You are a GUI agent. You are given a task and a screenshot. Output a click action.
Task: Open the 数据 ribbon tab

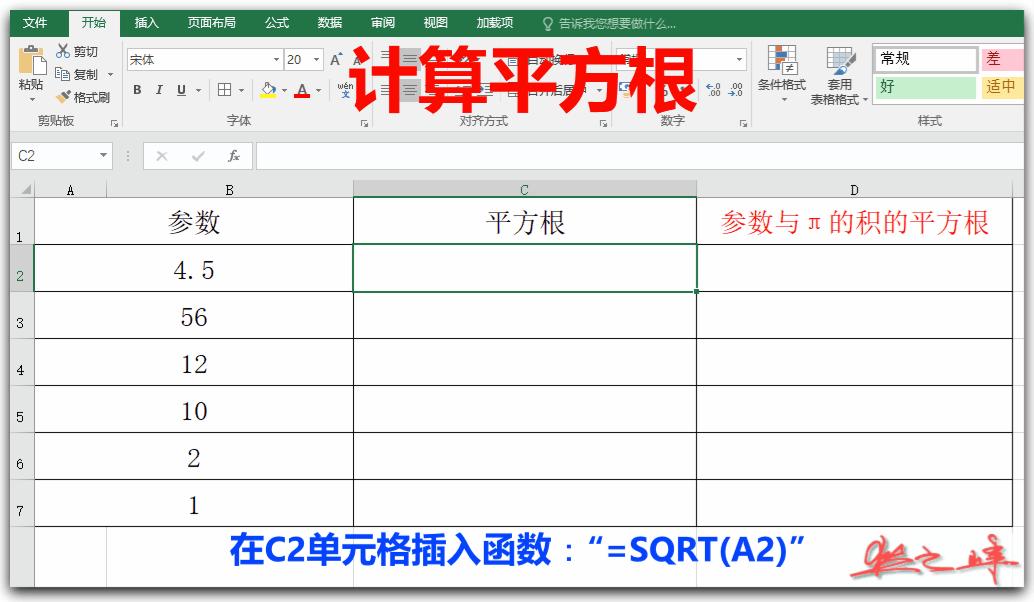(x=331, y=22)
